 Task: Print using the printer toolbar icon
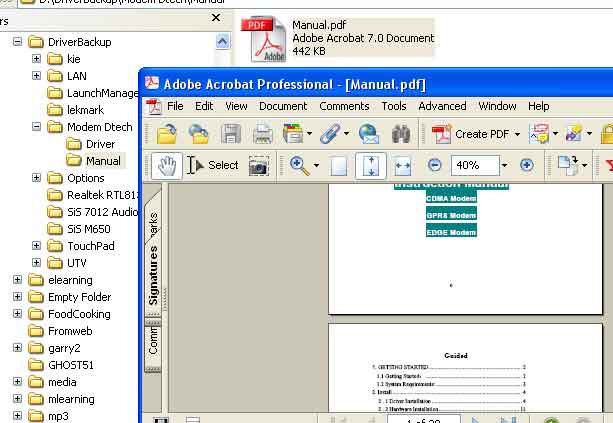tap(263, 134)
